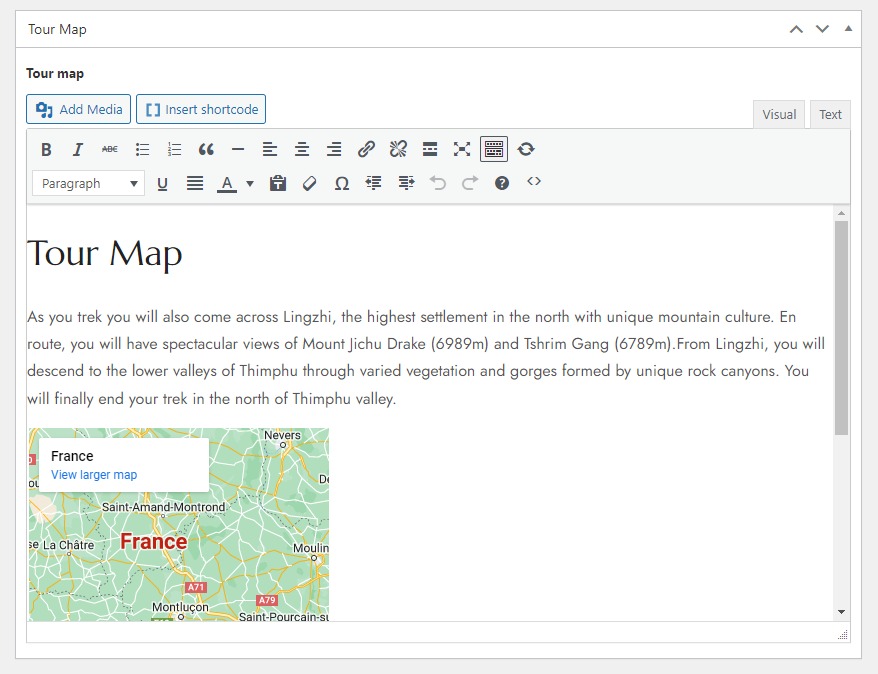Viewport: 878px width, 674px height.
Task: Align text to the right
Action: (x=334, y=149)
